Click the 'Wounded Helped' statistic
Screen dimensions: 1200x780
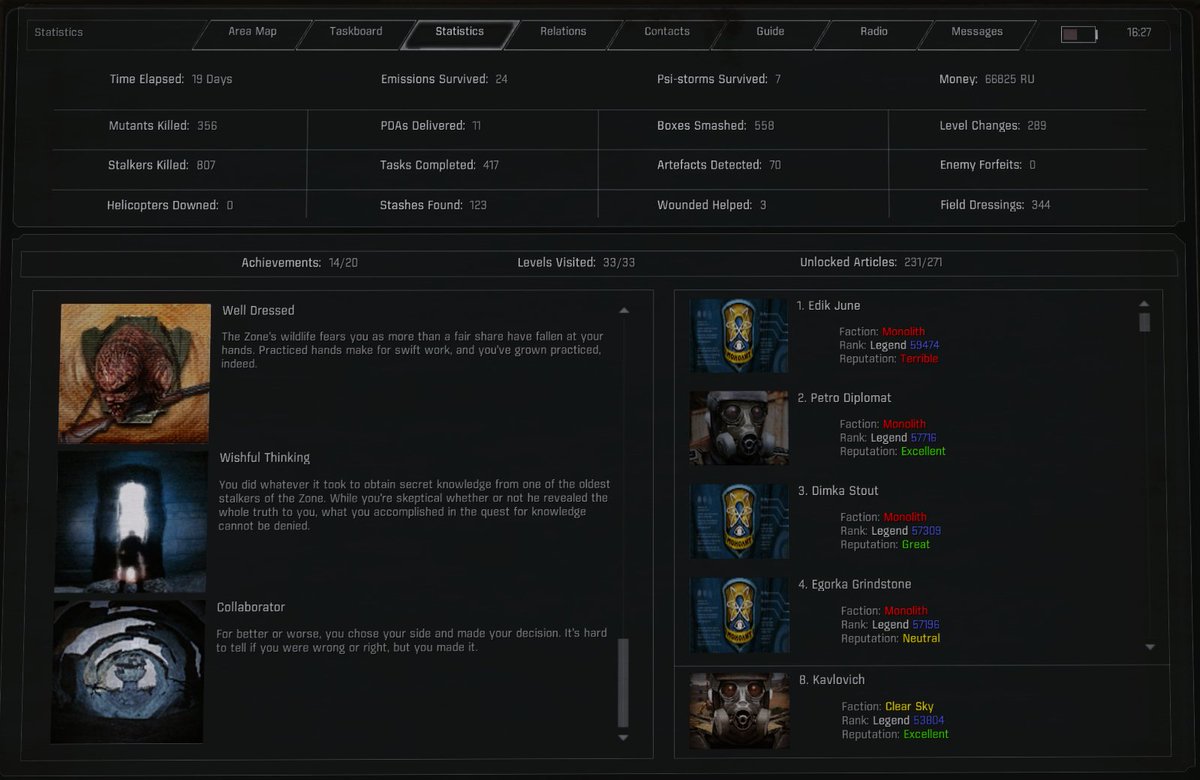(712, 205)
